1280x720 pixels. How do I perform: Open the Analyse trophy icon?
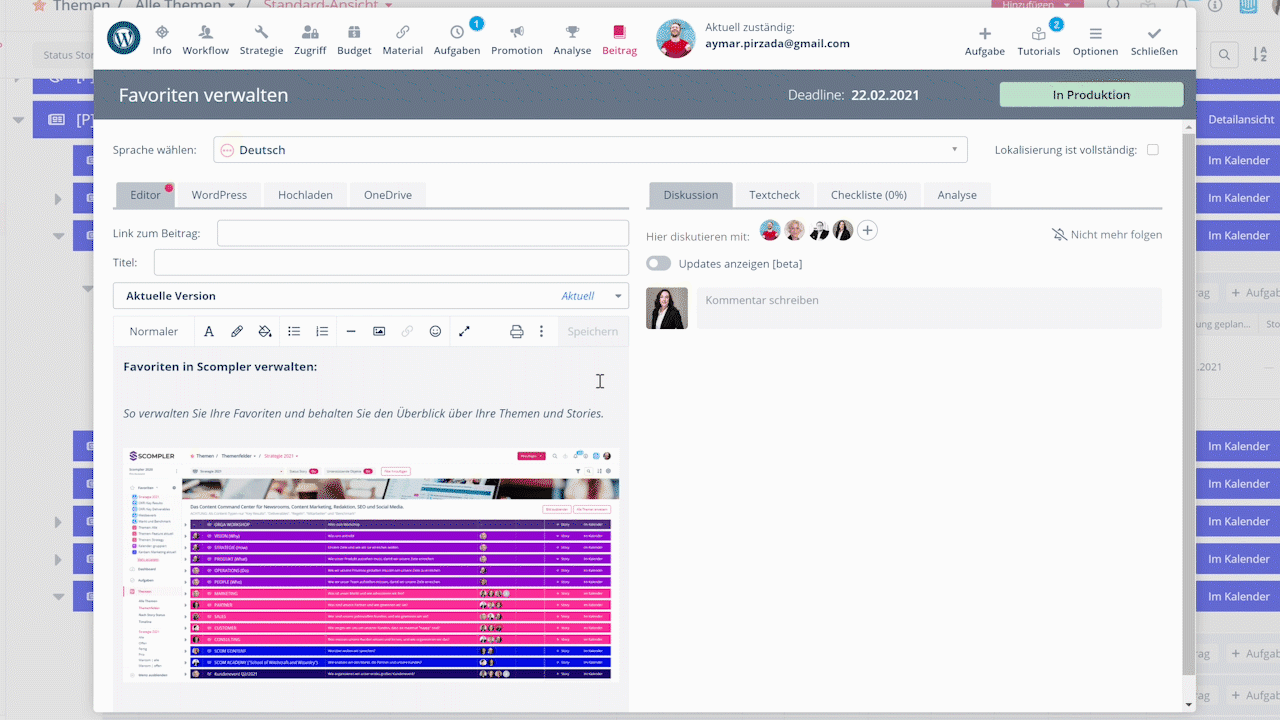572,40
